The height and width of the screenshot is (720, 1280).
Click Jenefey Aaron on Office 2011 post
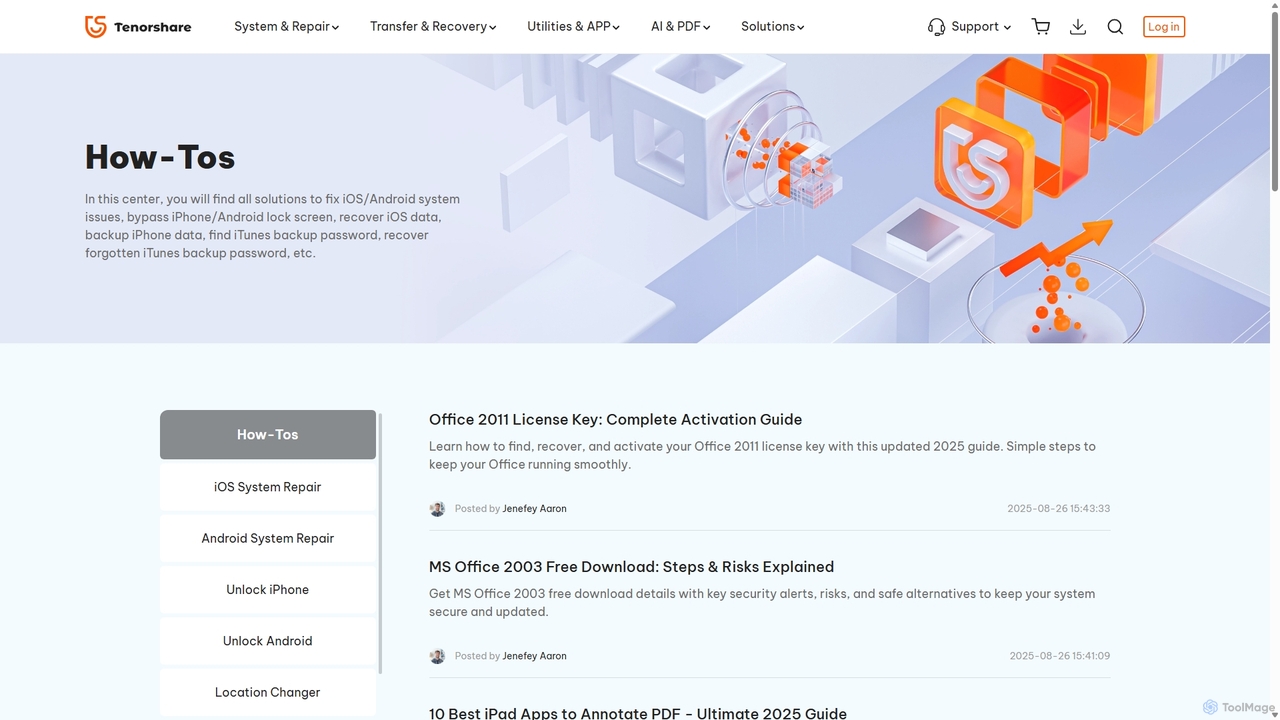pos(534,509)
